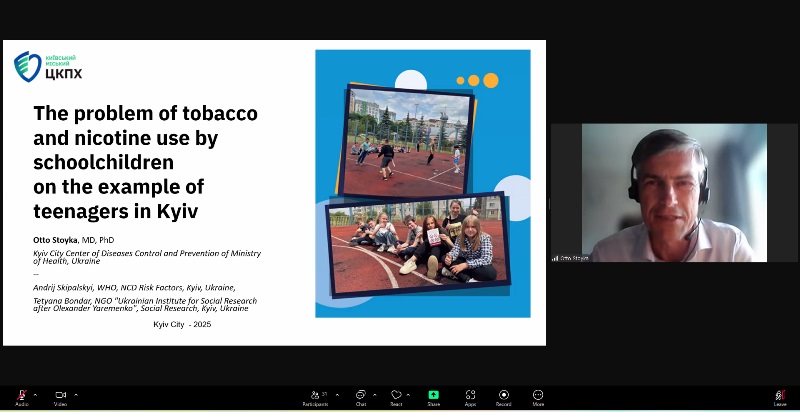800x412 pixels.
Task: Click the top playground photo on slide
Action: pos(407,142)
